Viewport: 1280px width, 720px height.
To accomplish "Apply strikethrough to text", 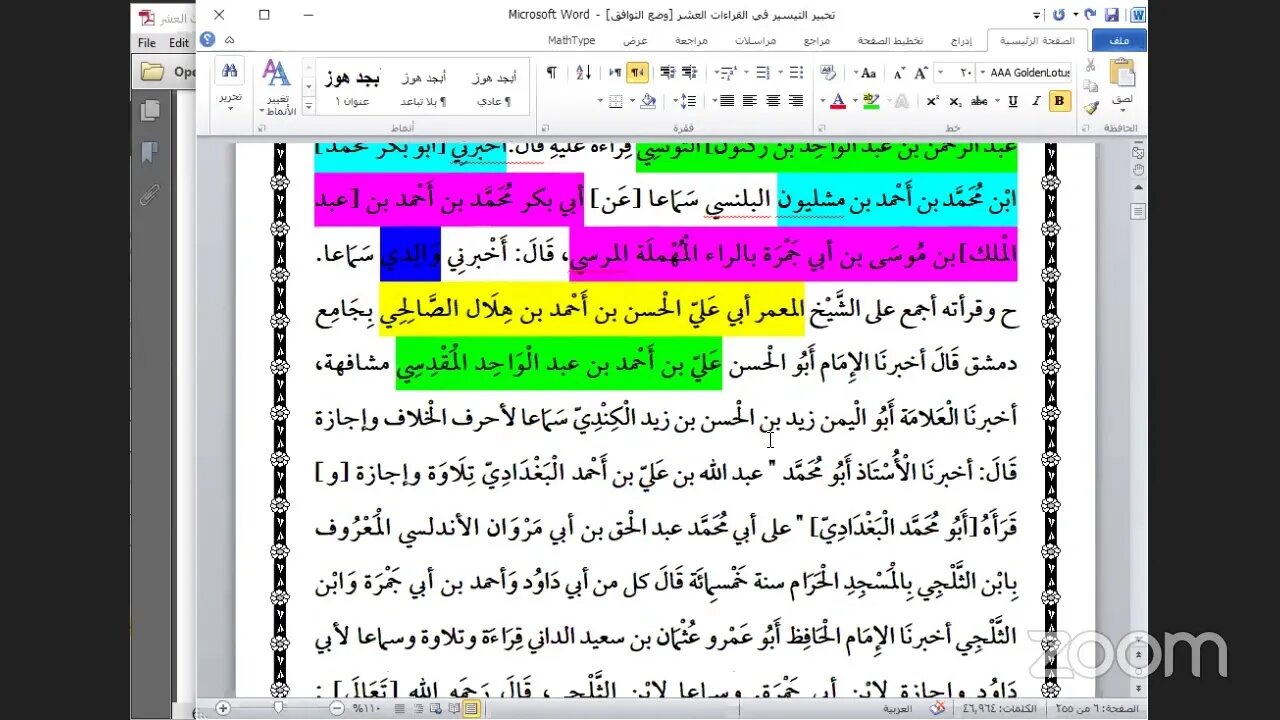I will pos(980,101).
